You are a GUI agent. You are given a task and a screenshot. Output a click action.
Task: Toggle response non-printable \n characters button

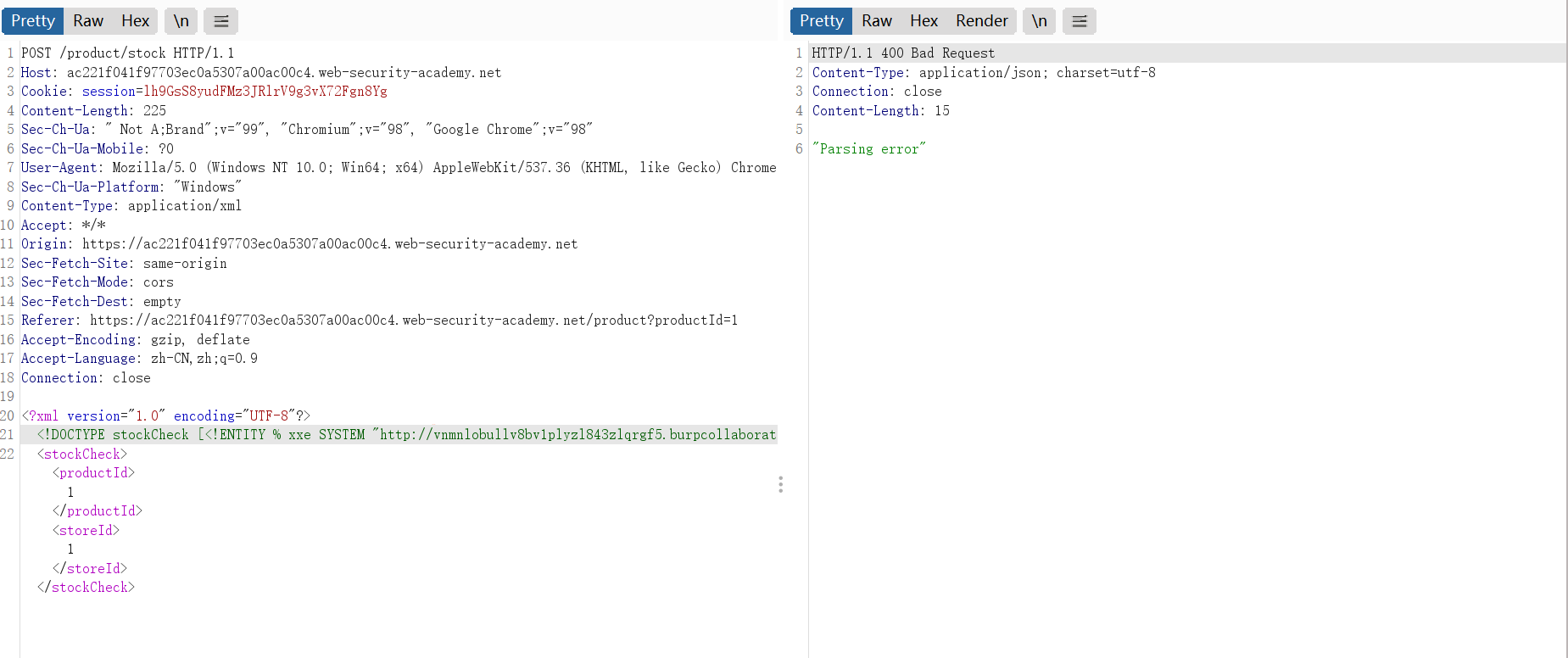coord(1040,21)
